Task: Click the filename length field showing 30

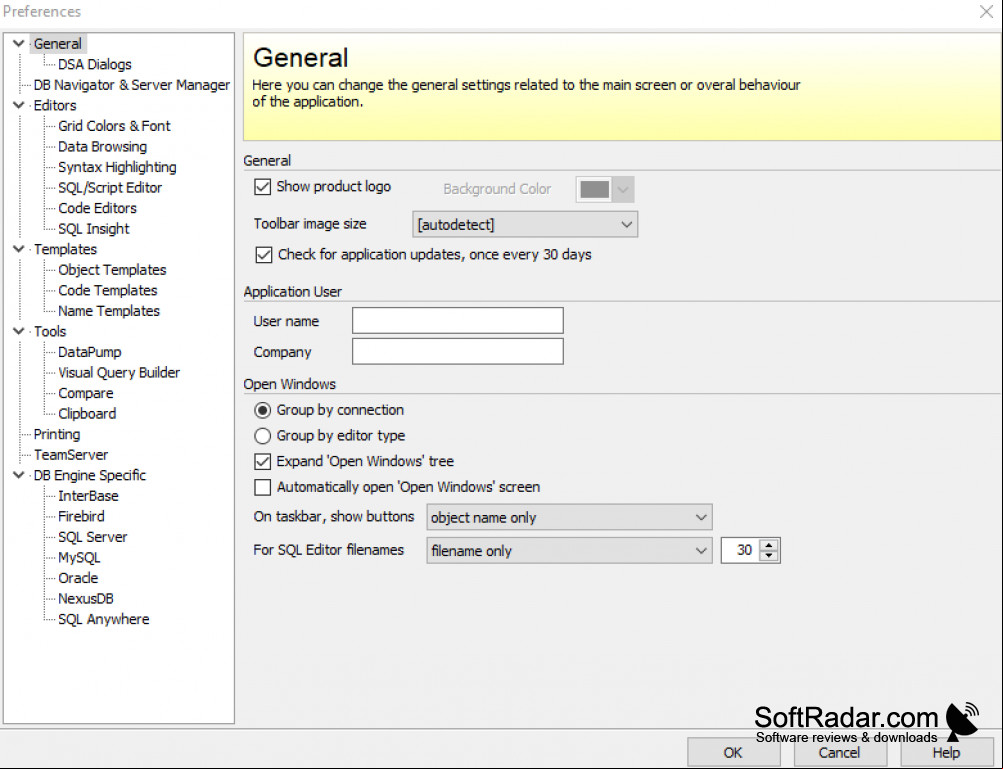Action: click(x=740, y=550)
